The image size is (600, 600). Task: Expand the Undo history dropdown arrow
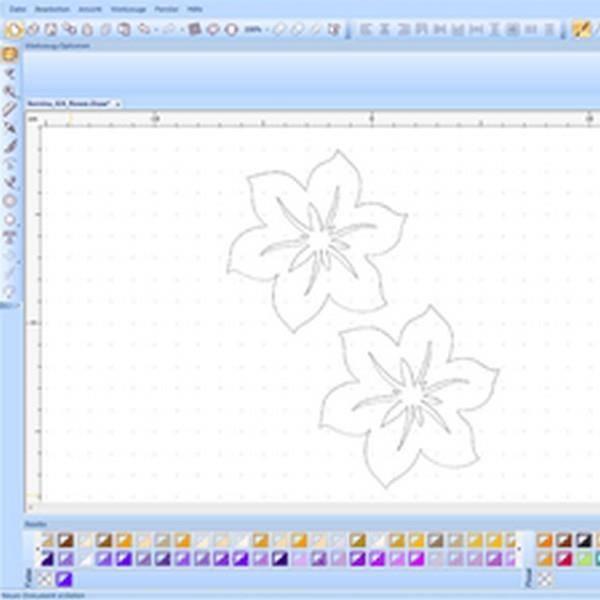pos(156,29)
